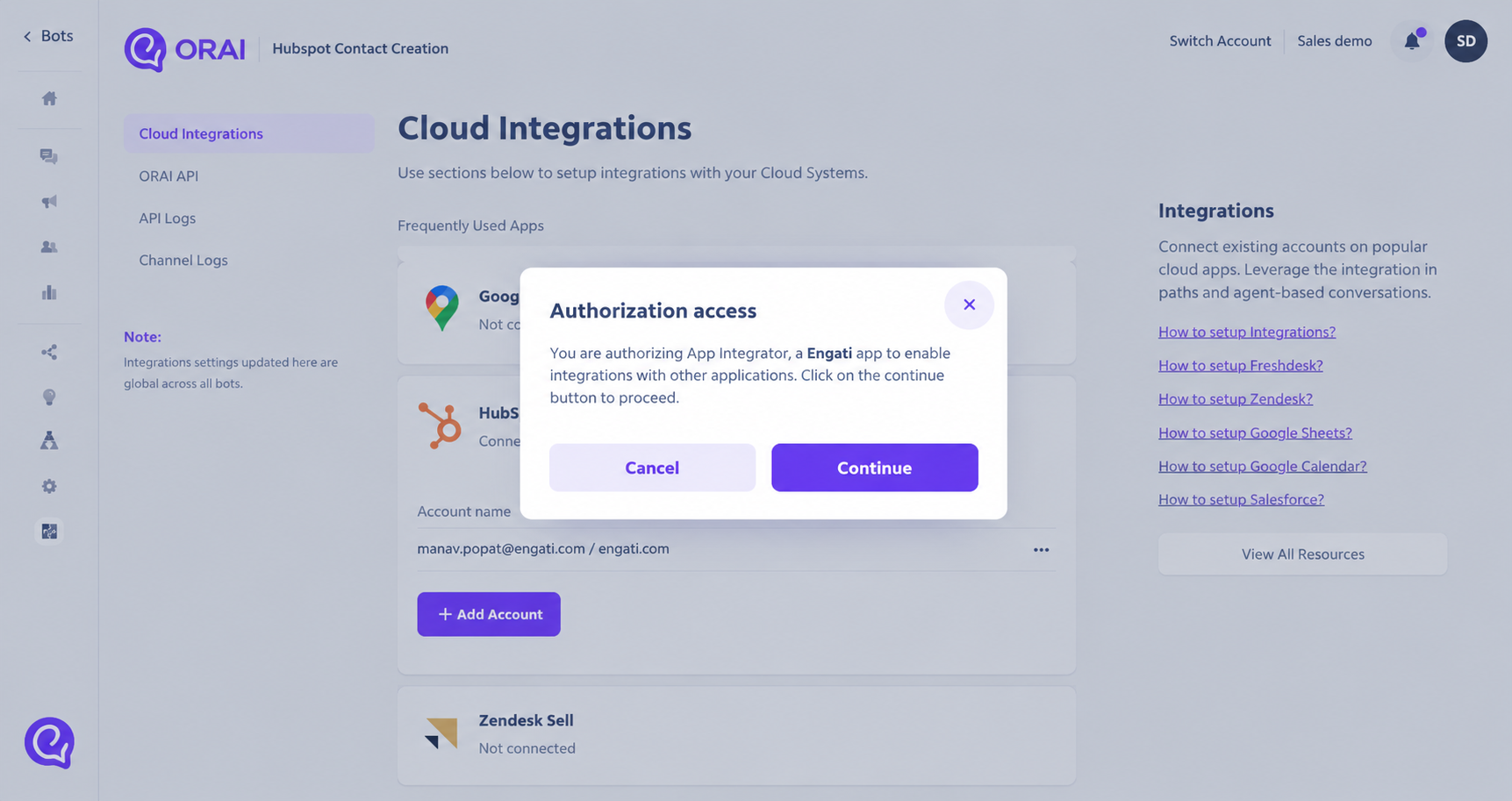The image size is (1512, 801).
Task: Open How to setup Integrations? link
Action: 1247,332
